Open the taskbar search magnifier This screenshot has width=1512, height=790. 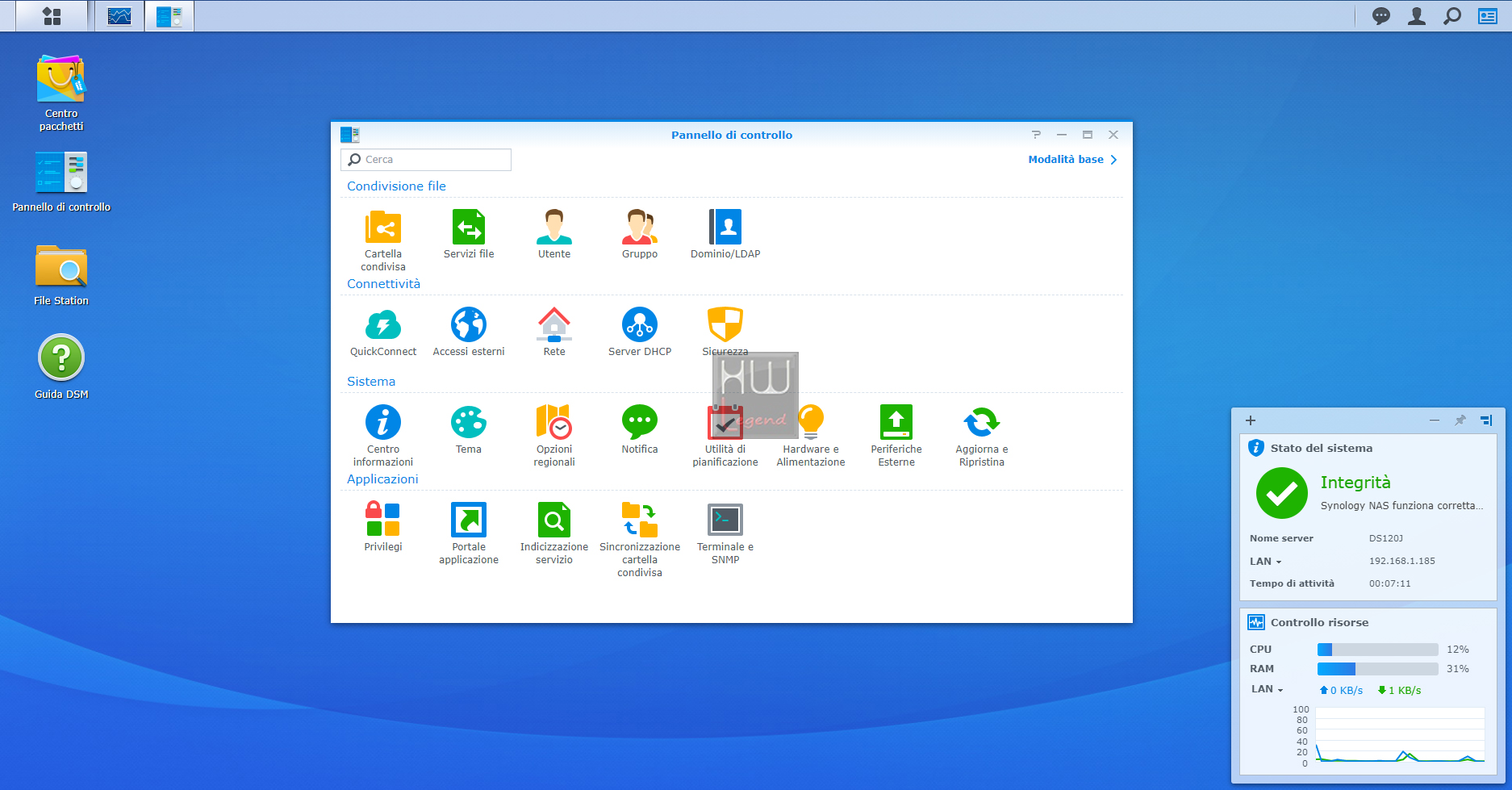1452,16
